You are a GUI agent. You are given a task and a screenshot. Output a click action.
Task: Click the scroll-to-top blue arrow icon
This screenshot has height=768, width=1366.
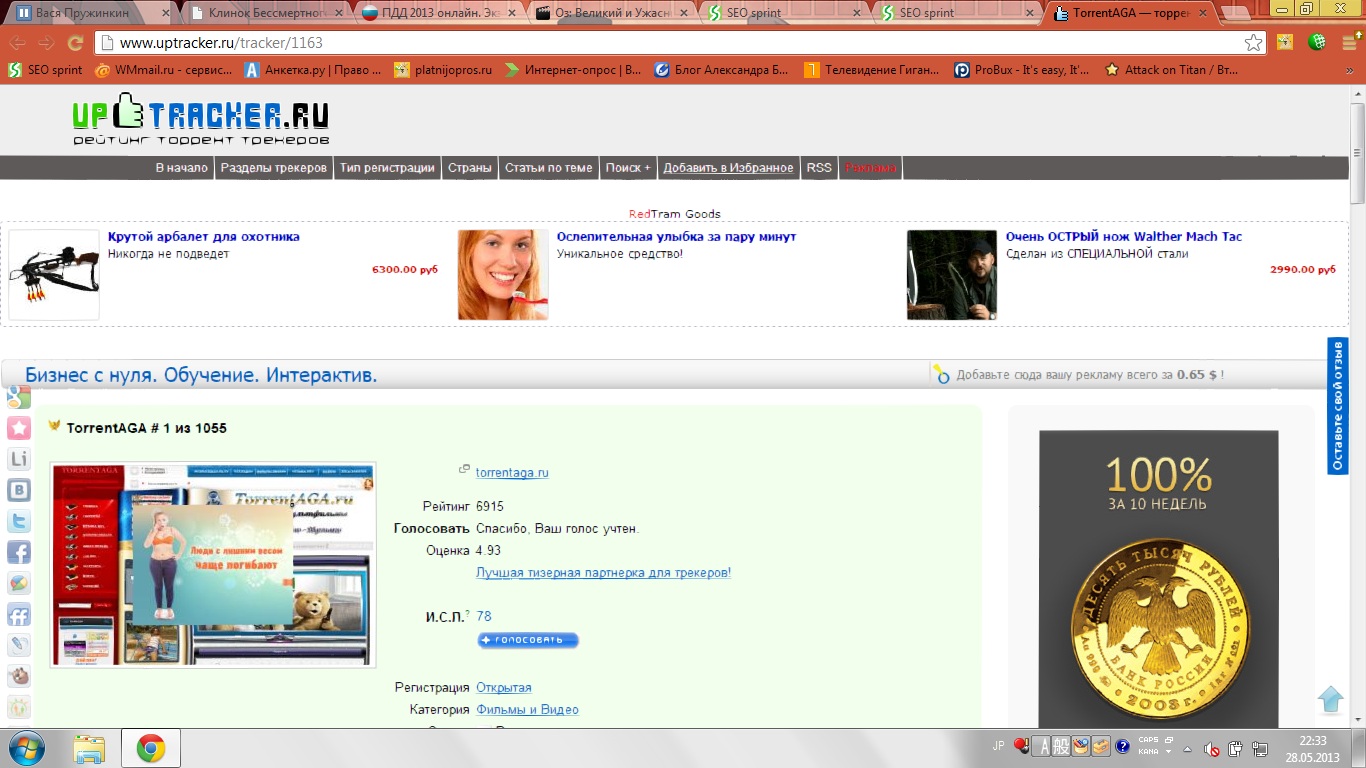(1330, 699)
